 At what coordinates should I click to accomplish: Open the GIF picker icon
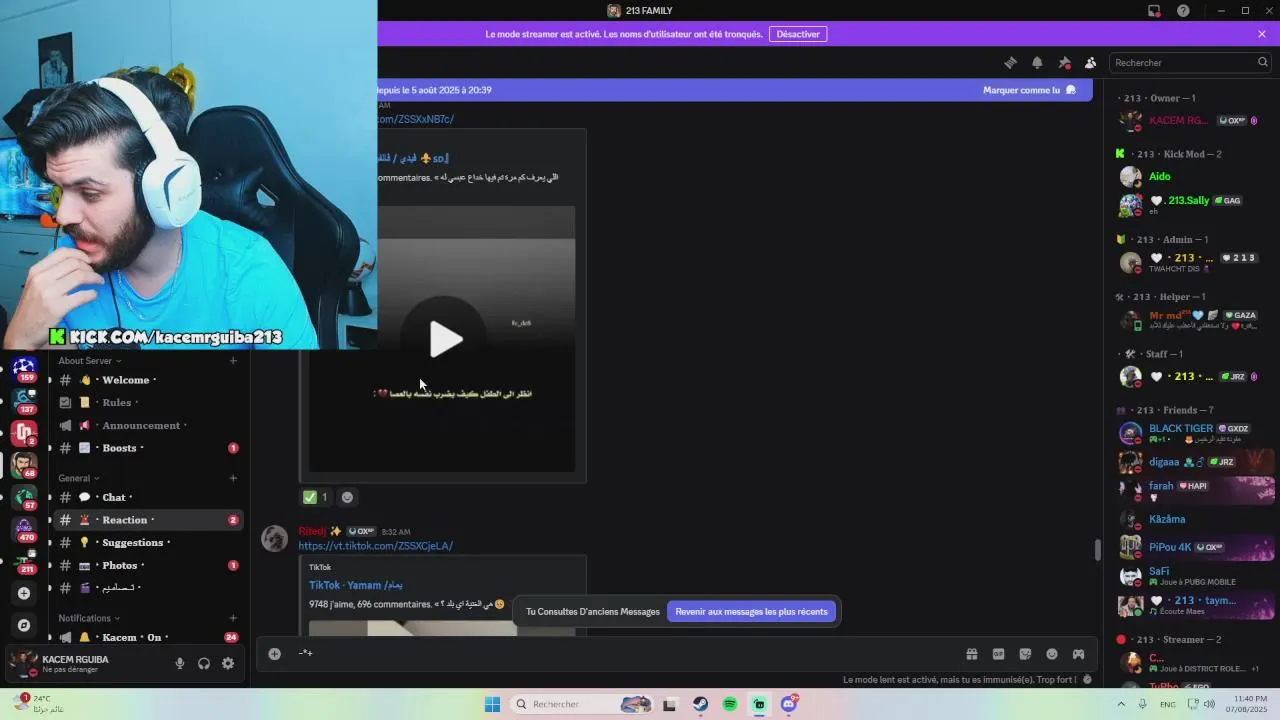[x=998, y=654]
